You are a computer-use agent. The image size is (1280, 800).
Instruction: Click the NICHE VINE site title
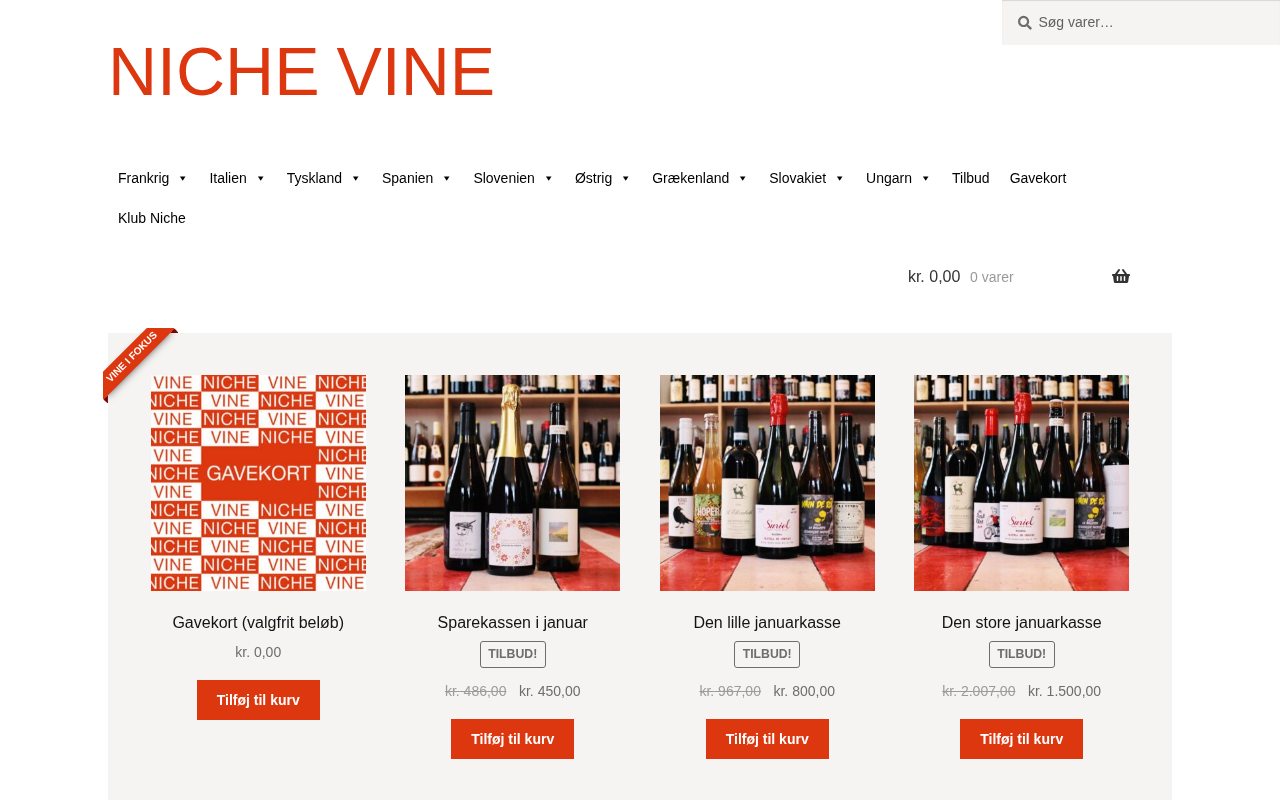pyautogui.click(x=301, y=72)
